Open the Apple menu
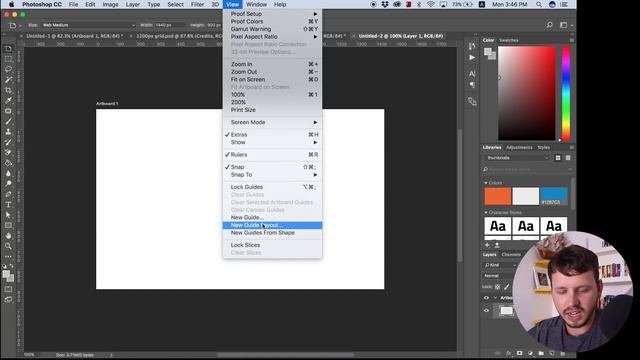Screen dimensions: 640x360 coord(11,4)
